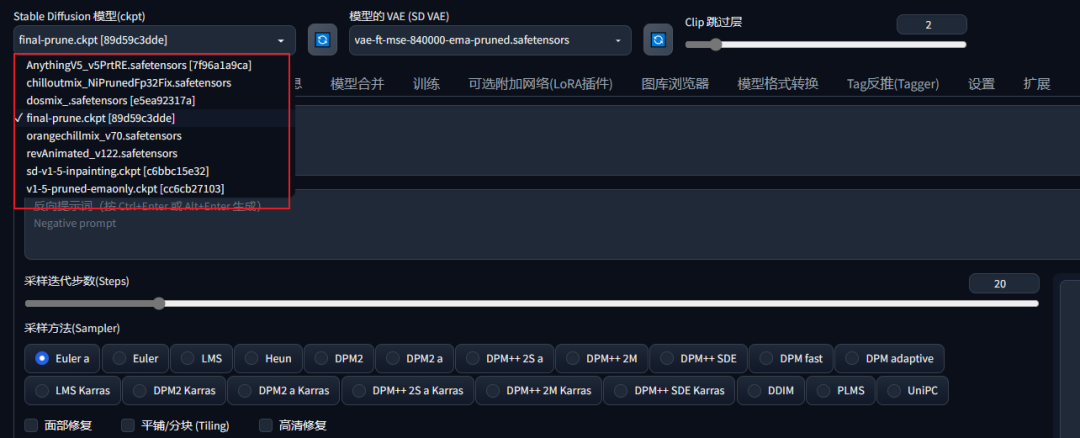The image size is (1080, 438).
Task: Click the Clip skip value field
Action: [931, 25]
